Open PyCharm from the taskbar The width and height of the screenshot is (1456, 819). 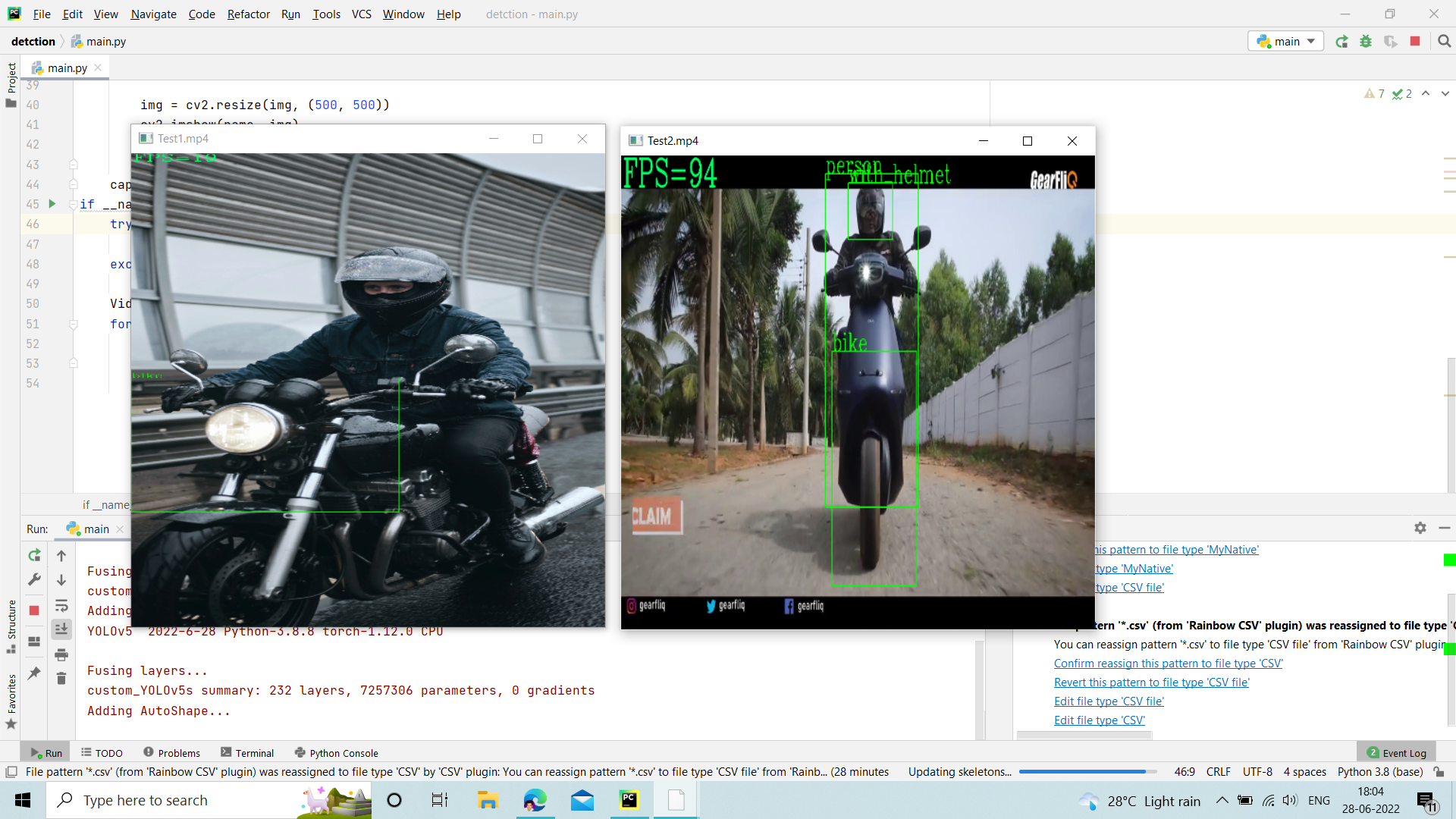(629, 800)
